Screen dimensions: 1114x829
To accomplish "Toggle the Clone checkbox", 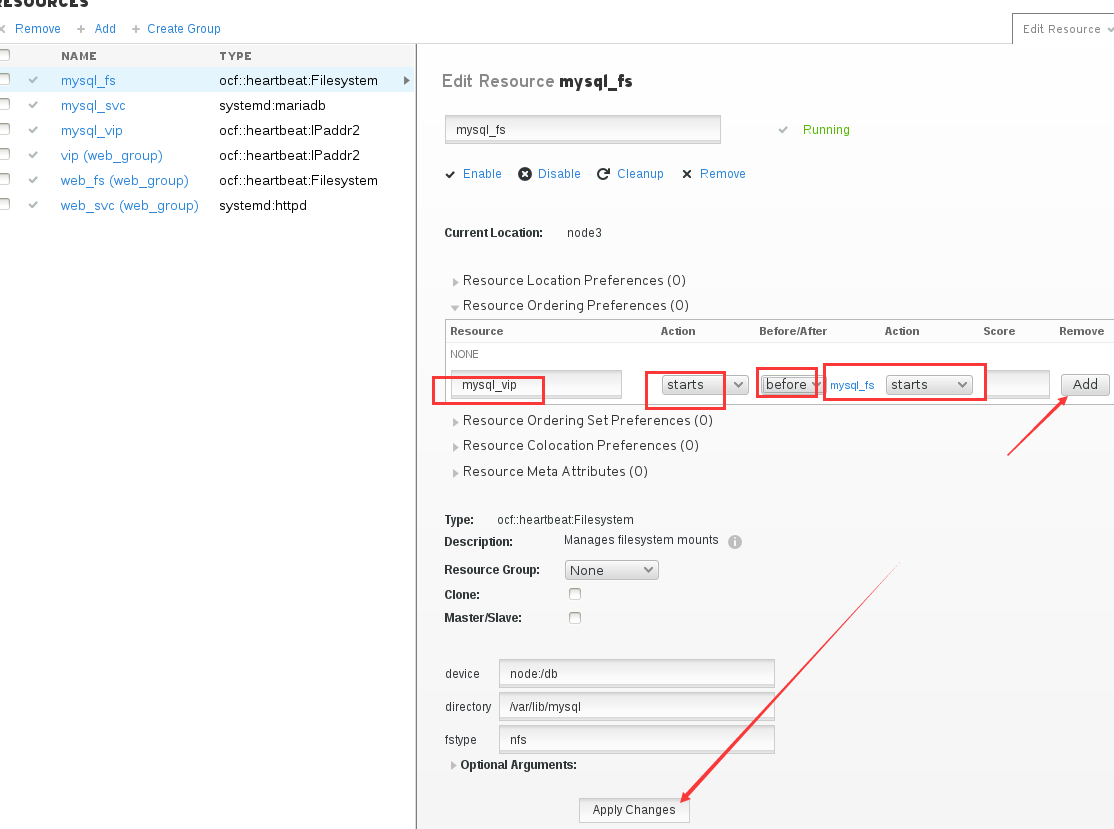I will tap(575, 594).
